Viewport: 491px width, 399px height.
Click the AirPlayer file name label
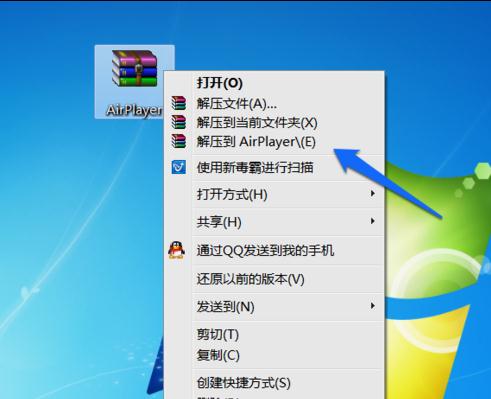pyautogui.click(x=134, y=110)
